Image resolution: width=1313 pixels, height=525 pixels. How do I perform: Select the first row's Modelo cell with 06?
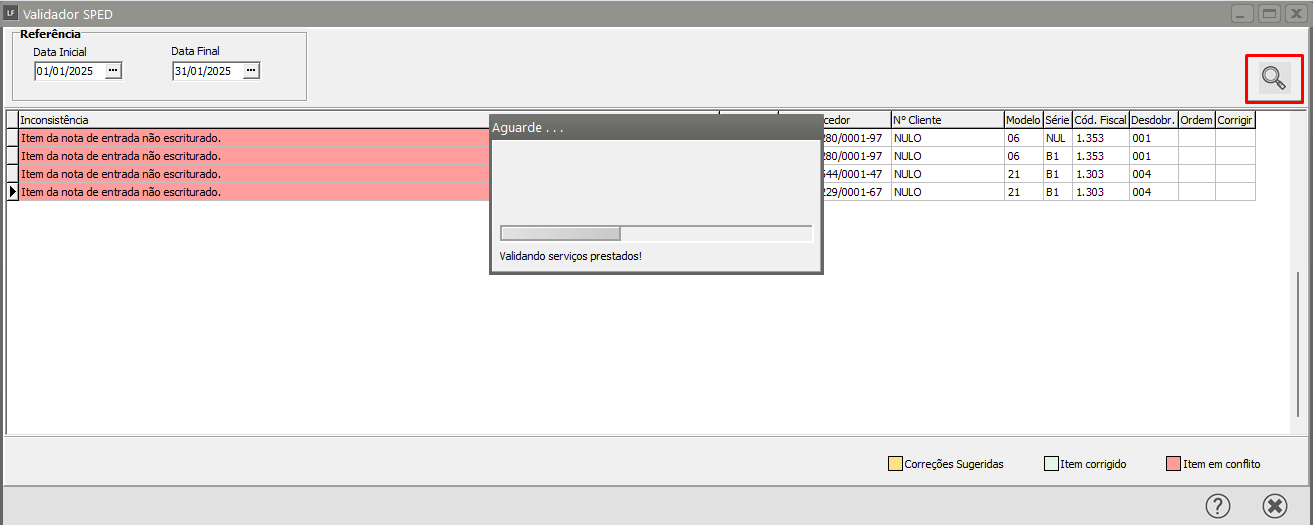pos(1022,138)
